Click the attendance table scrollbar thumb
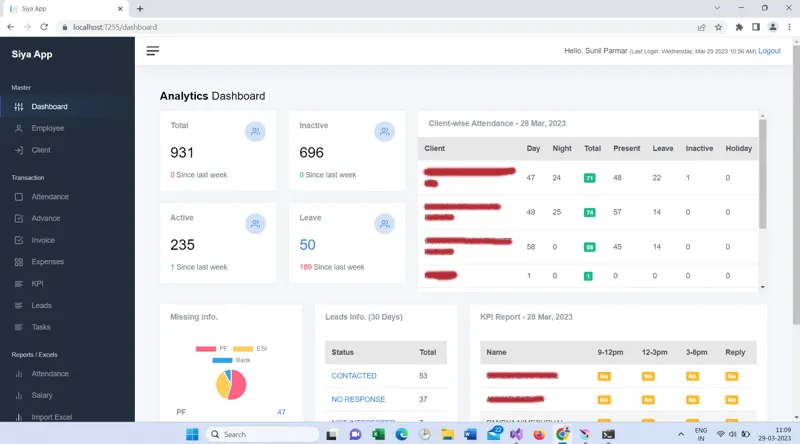Image resolution: width=800 pixels, height=444 pixels. 763,174
